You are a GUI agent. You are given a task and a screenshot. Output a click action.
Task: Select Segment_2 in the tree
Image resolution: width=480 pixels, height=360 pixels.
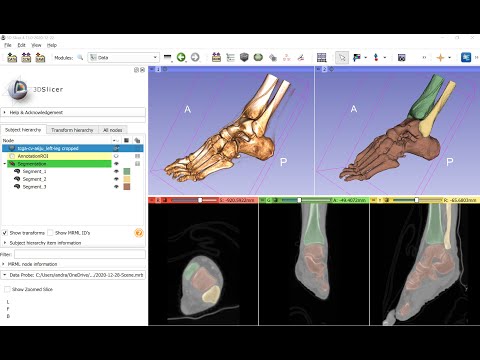click(34, 179)
